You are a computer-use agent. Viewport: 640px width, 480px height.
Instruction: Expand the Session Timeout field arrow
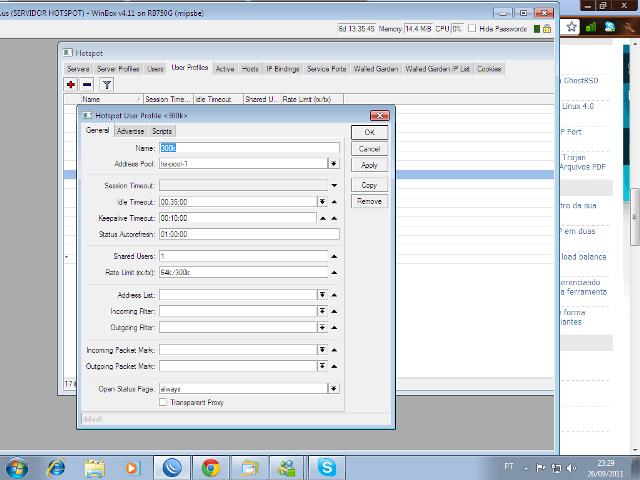[x=333, y=185]
